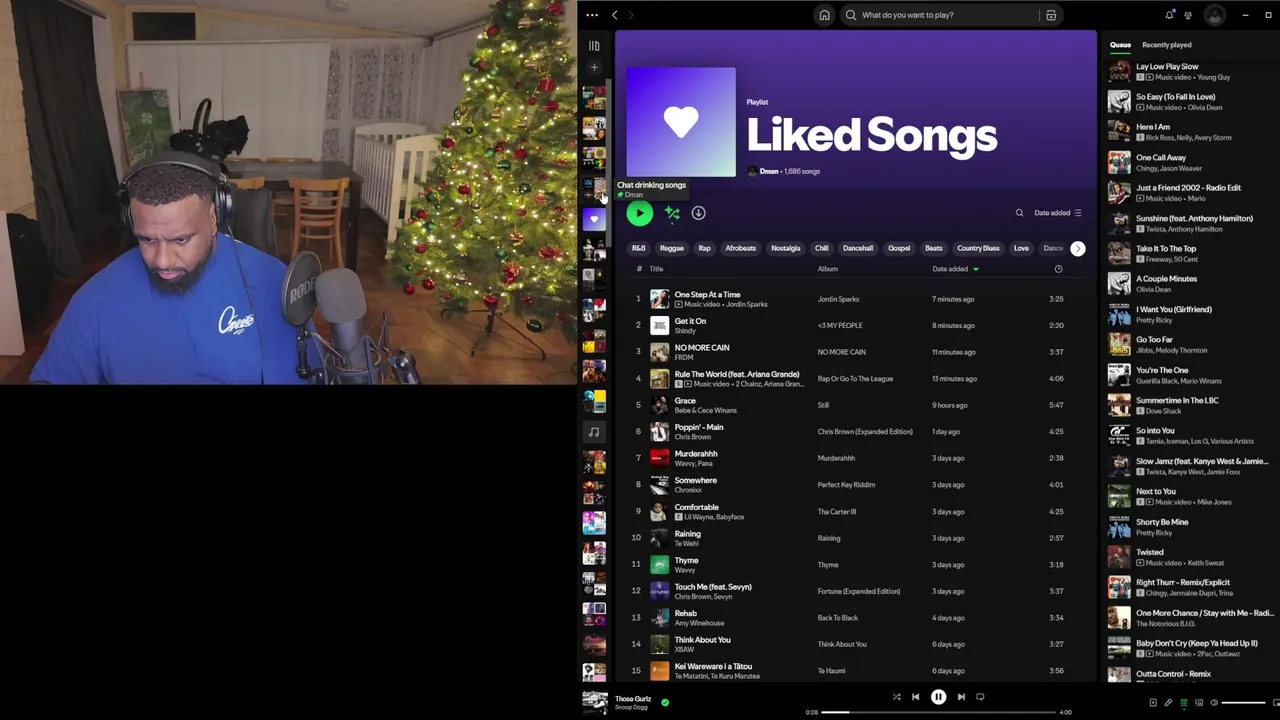Open the Browse icon in search bar
This screenshot has height=720, width=1280.
pos(1051,15)
